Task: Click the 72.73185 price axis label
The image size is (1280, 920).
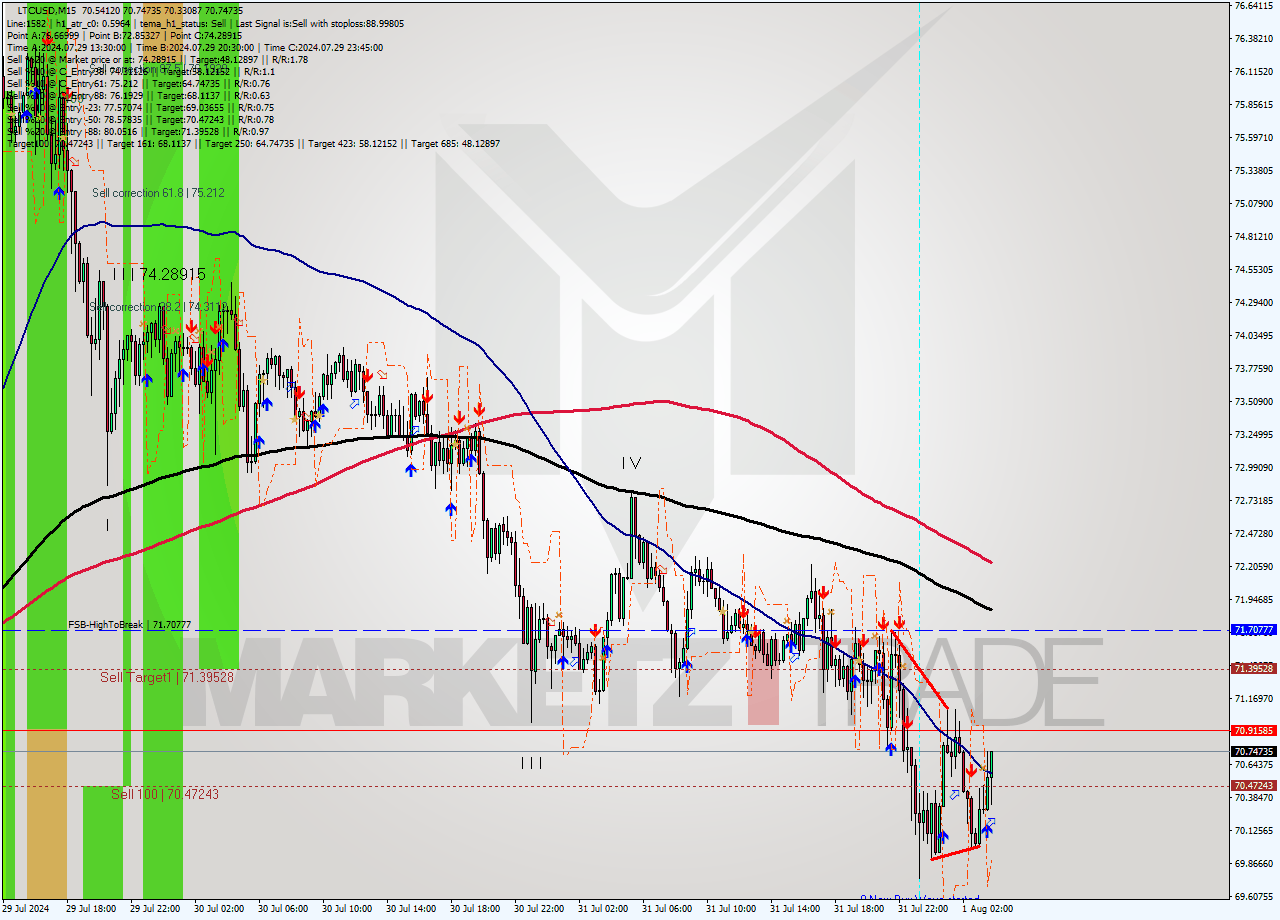Action: [x=1254, y=501]
